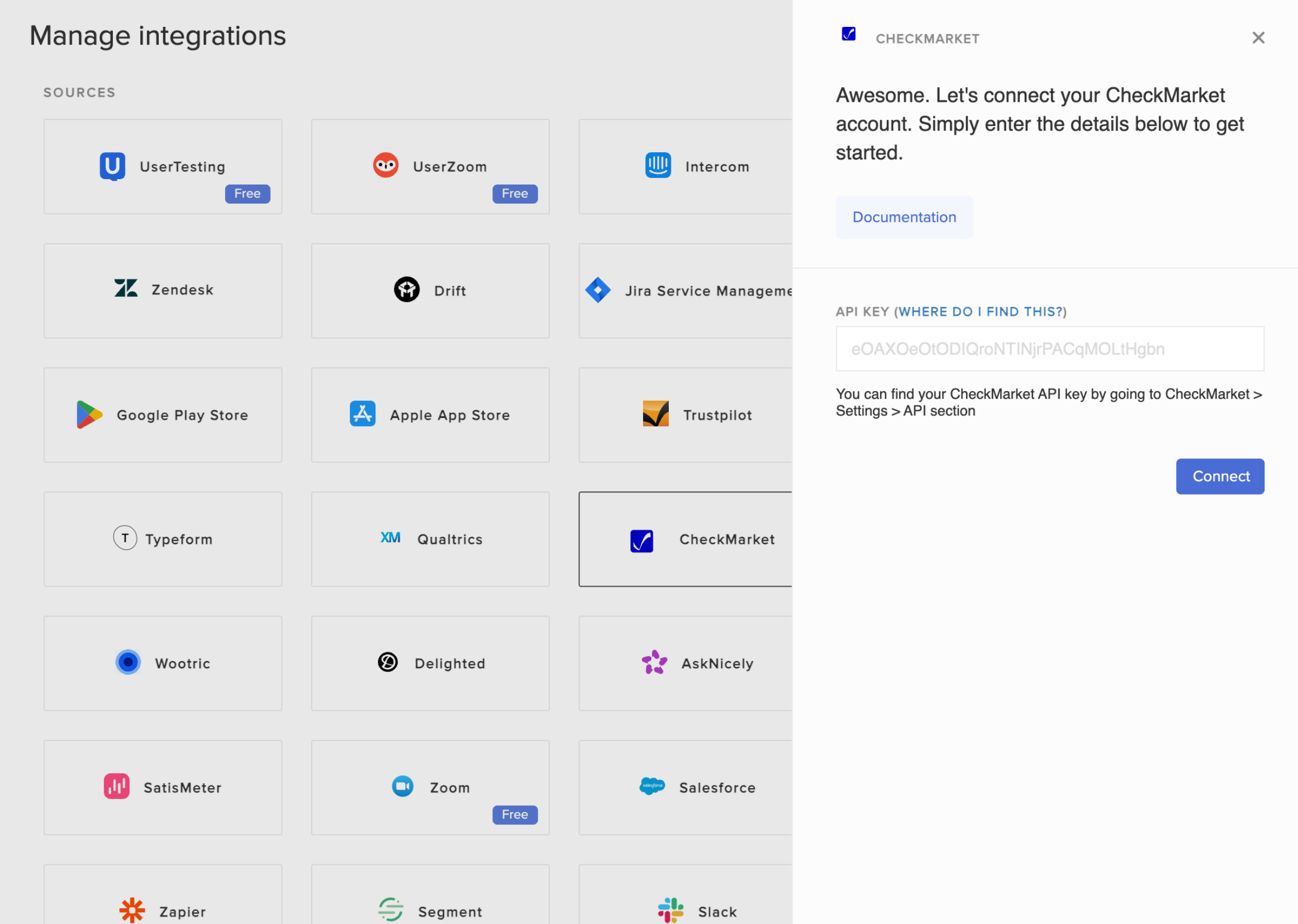Screen dimensions: 1298x924
Task: Click the API key help text below field
Action: click(x=1049, y=402)
